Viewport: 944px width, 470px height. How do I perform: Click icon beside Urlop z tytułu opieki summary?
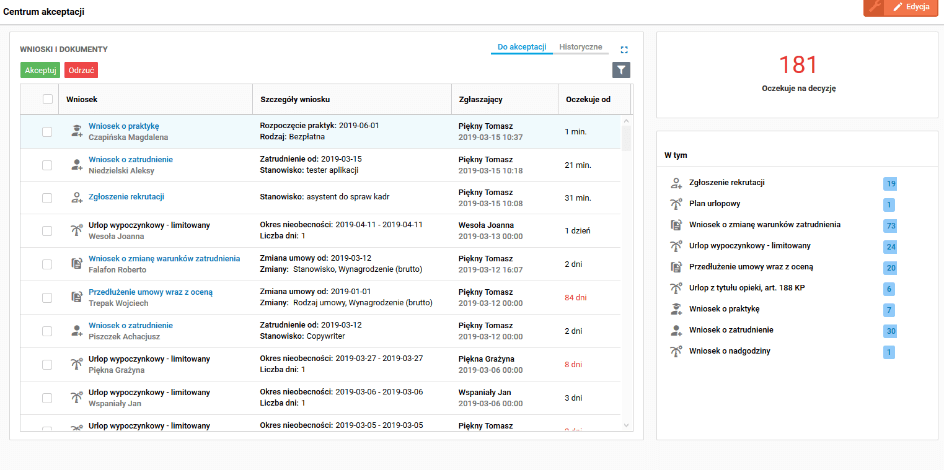[675, 288]
